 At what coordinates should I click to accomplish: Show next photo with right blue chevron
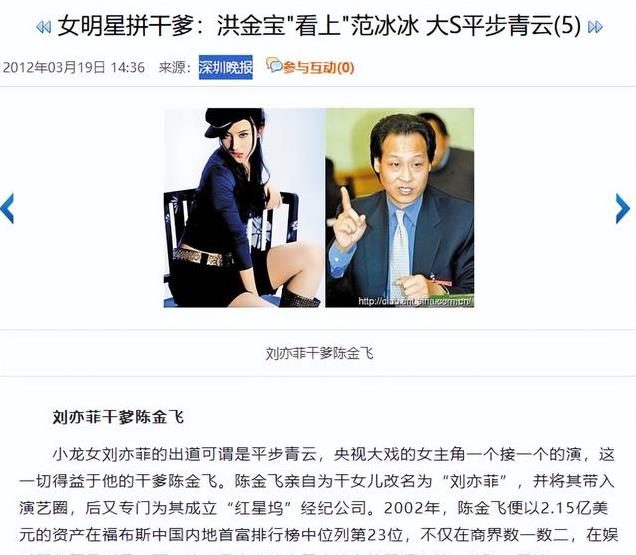pos(623,208)
